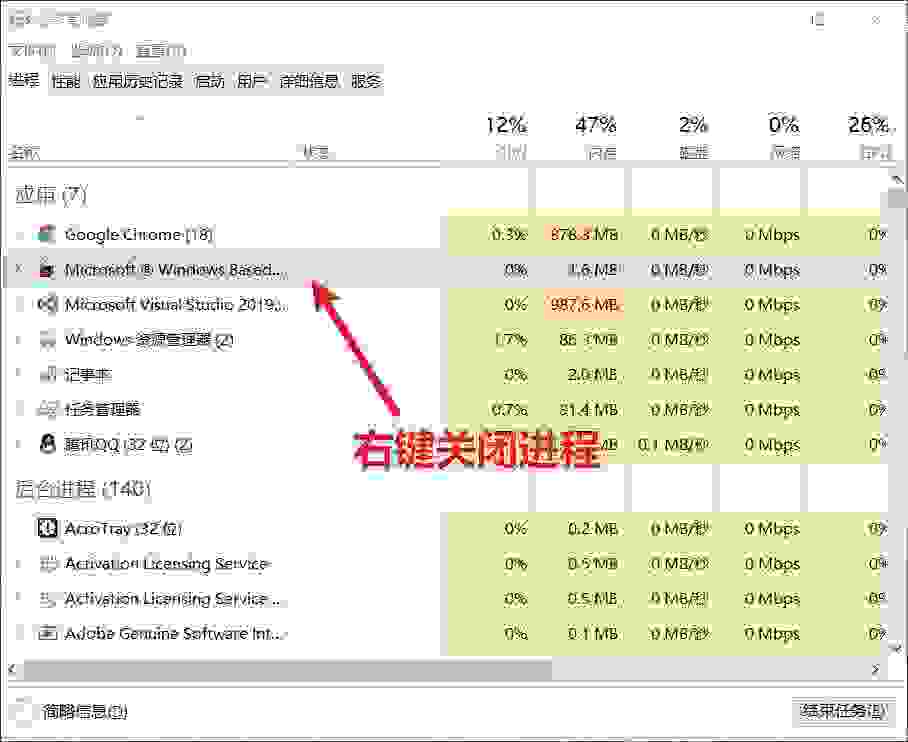Click the Adobe Genuine Software icon
Image resolution: width=908 pixels, height=742 pixels.
pyautogui.click(x=46, y=633)
